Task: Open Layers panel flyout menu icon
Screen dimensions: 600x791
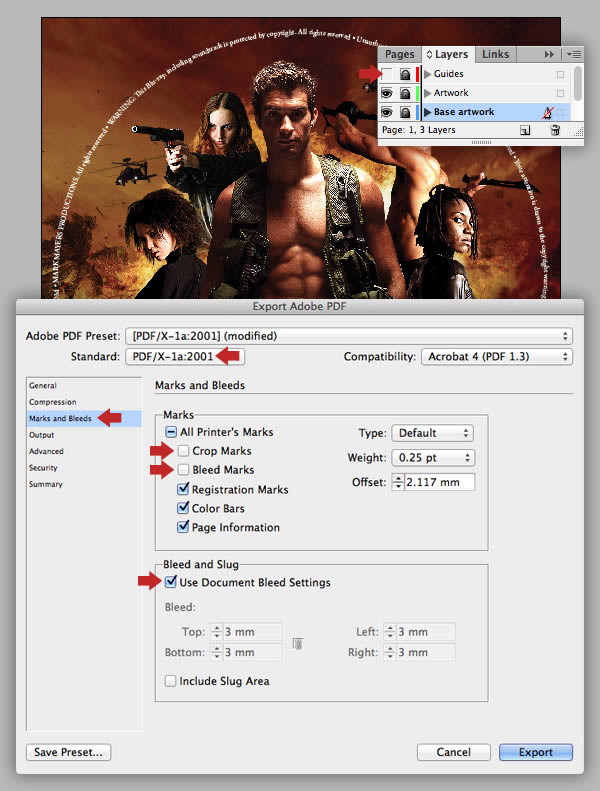Action: [574, 54]
